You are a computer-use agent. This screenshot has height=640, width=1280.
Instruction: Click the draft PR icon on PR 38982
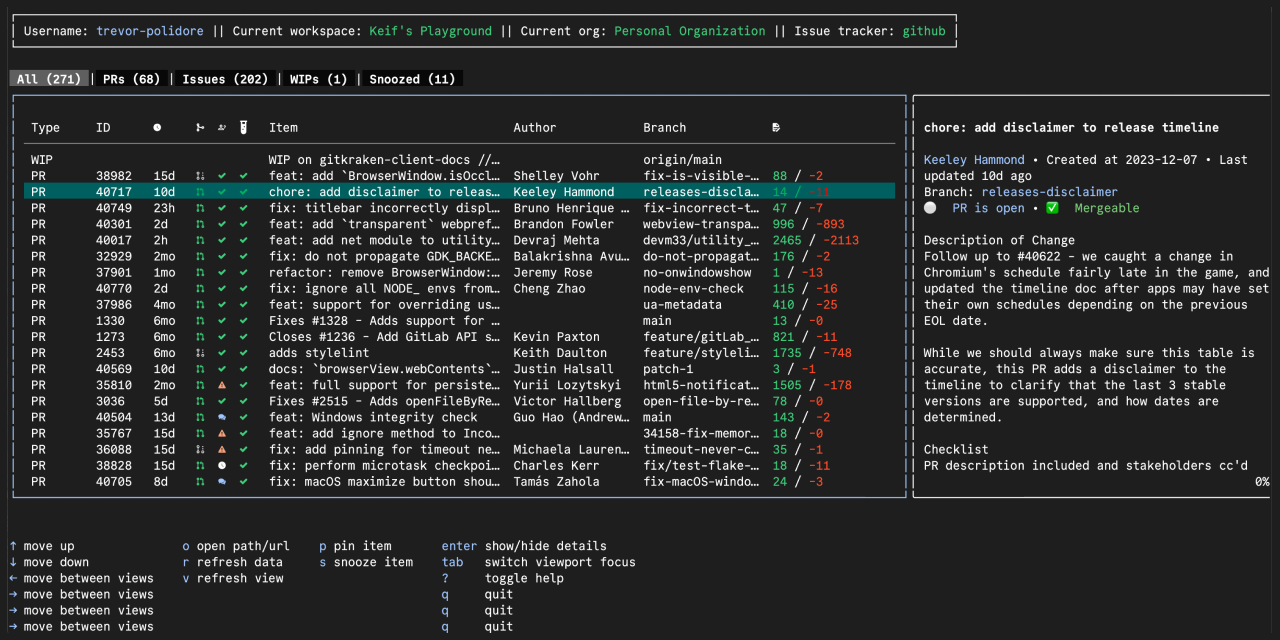point(200,176)
